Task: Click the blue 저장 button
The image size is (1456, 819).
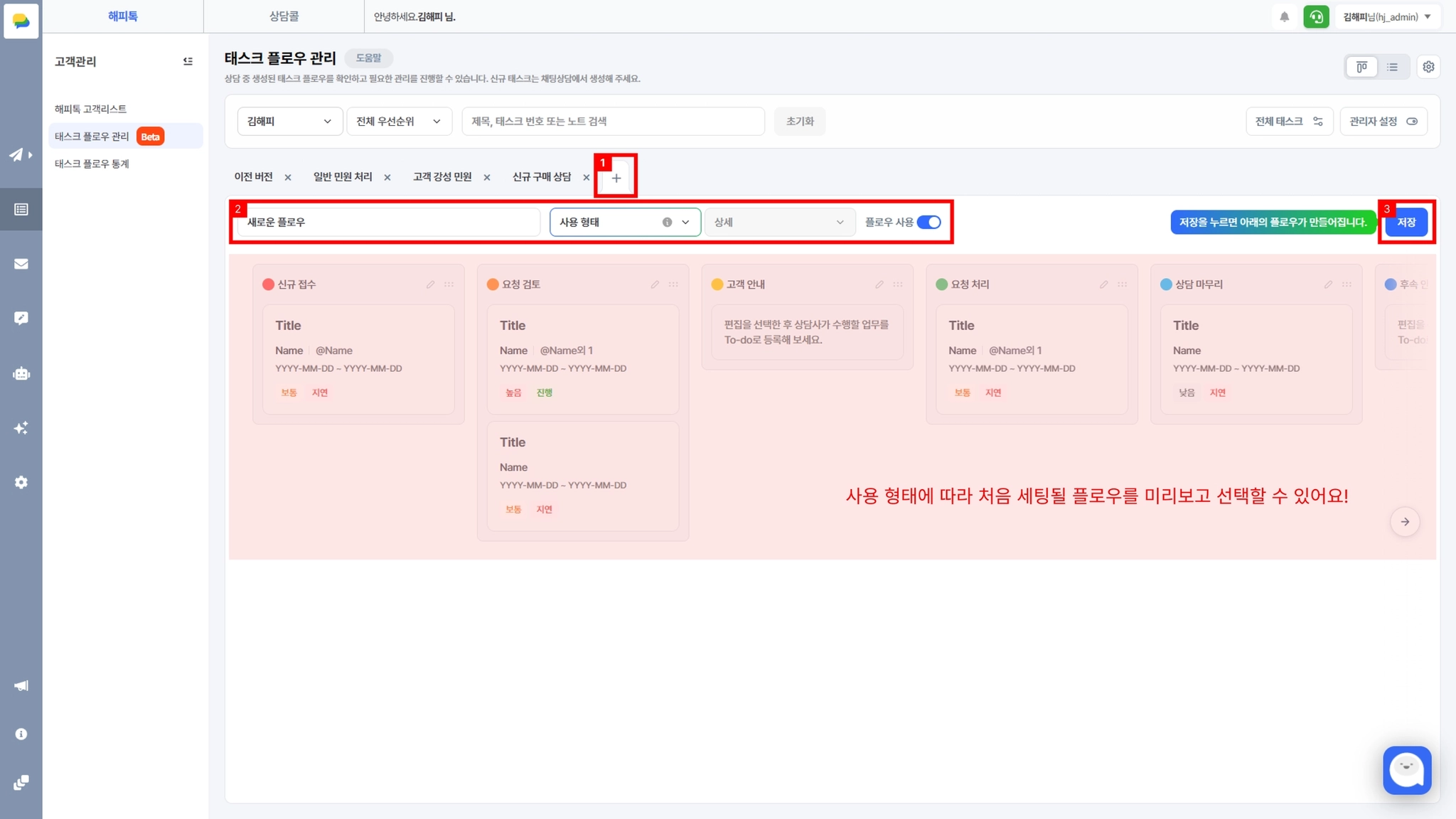Action: pos(1406,223)
